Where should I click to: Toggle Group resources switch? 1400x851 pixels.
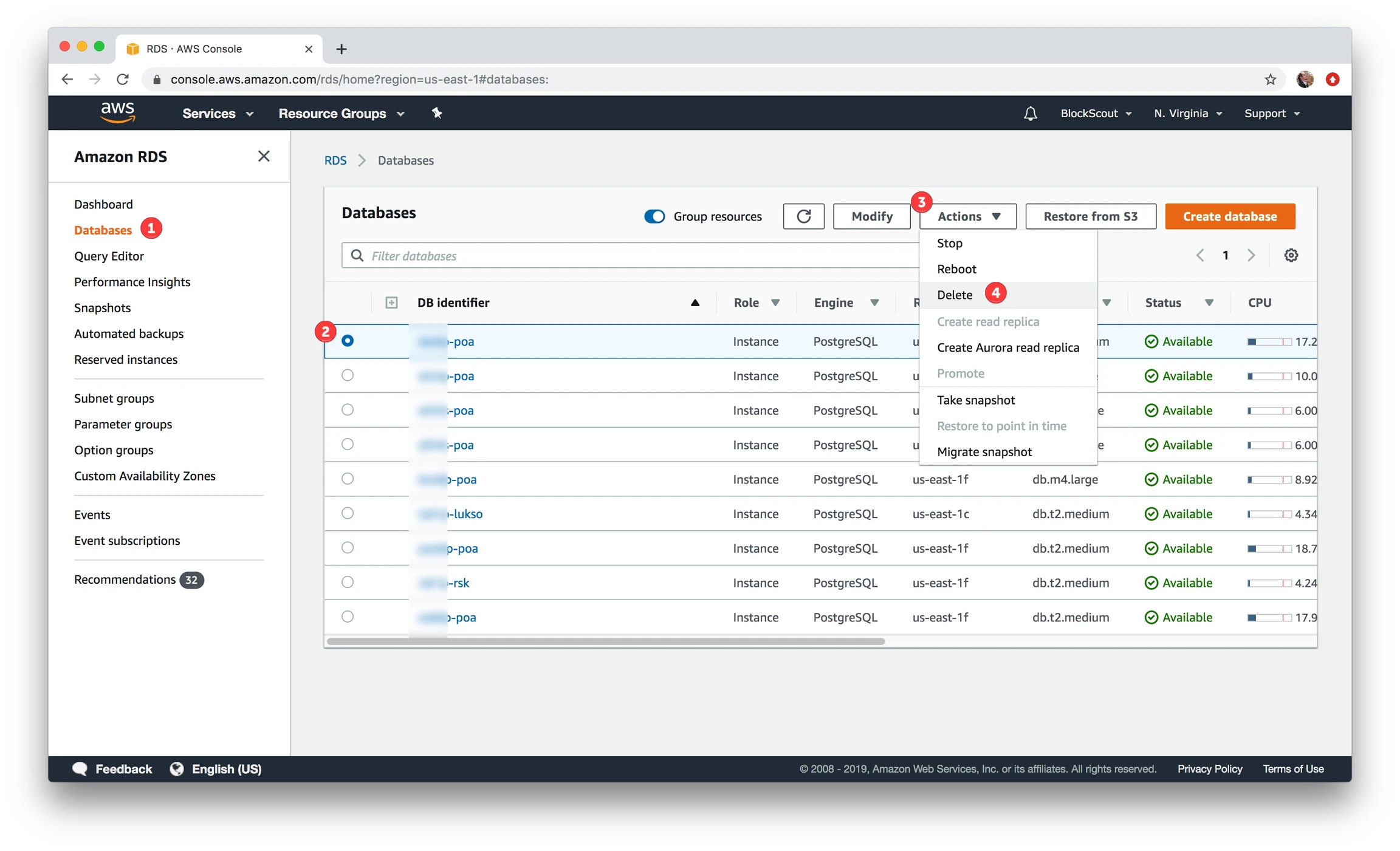click(x=654, y=216)
